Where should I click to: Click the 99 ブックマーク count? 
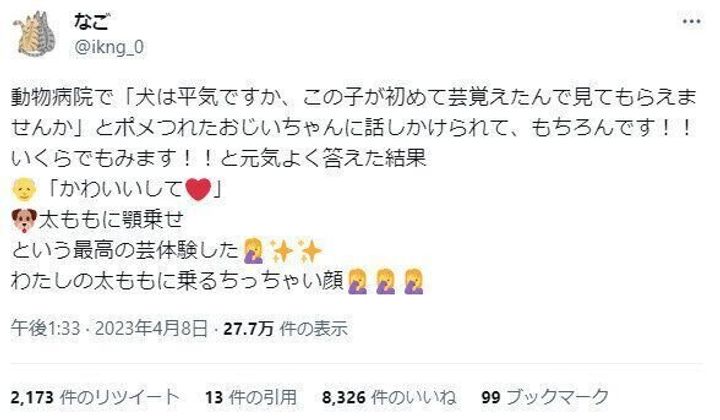[545, 397]
